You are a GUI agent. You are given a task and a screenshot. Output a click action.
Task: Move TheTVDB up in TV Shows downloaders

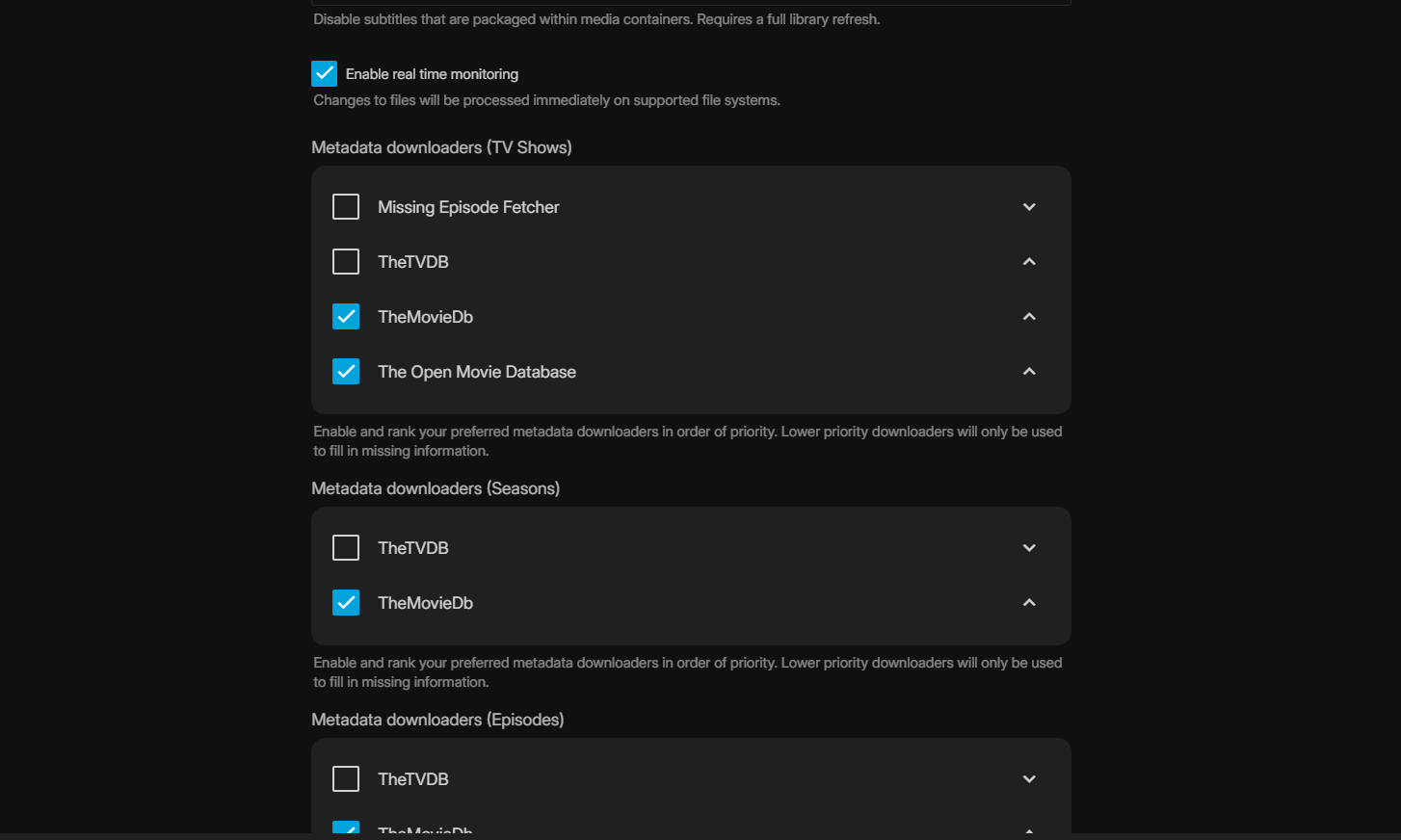[x=1029, y=262]
